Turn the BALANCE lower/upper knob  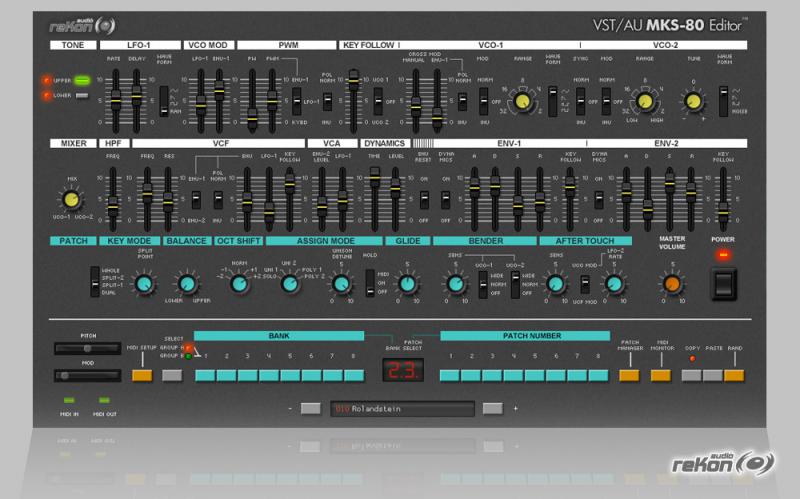[x=187, y=284]
